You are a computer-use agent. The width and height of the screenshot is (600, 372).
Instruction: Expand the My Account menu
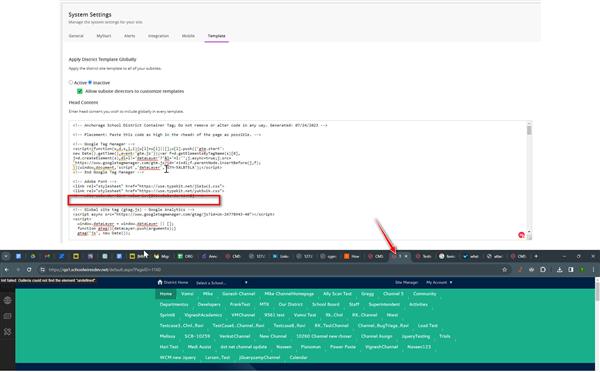[x=439, y=282]
